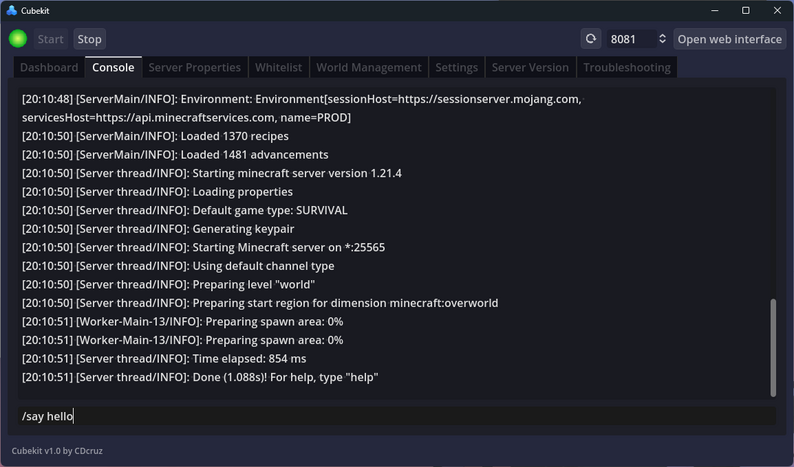Open the World Management tab
The image size is (794, 467).
[369, 67]
